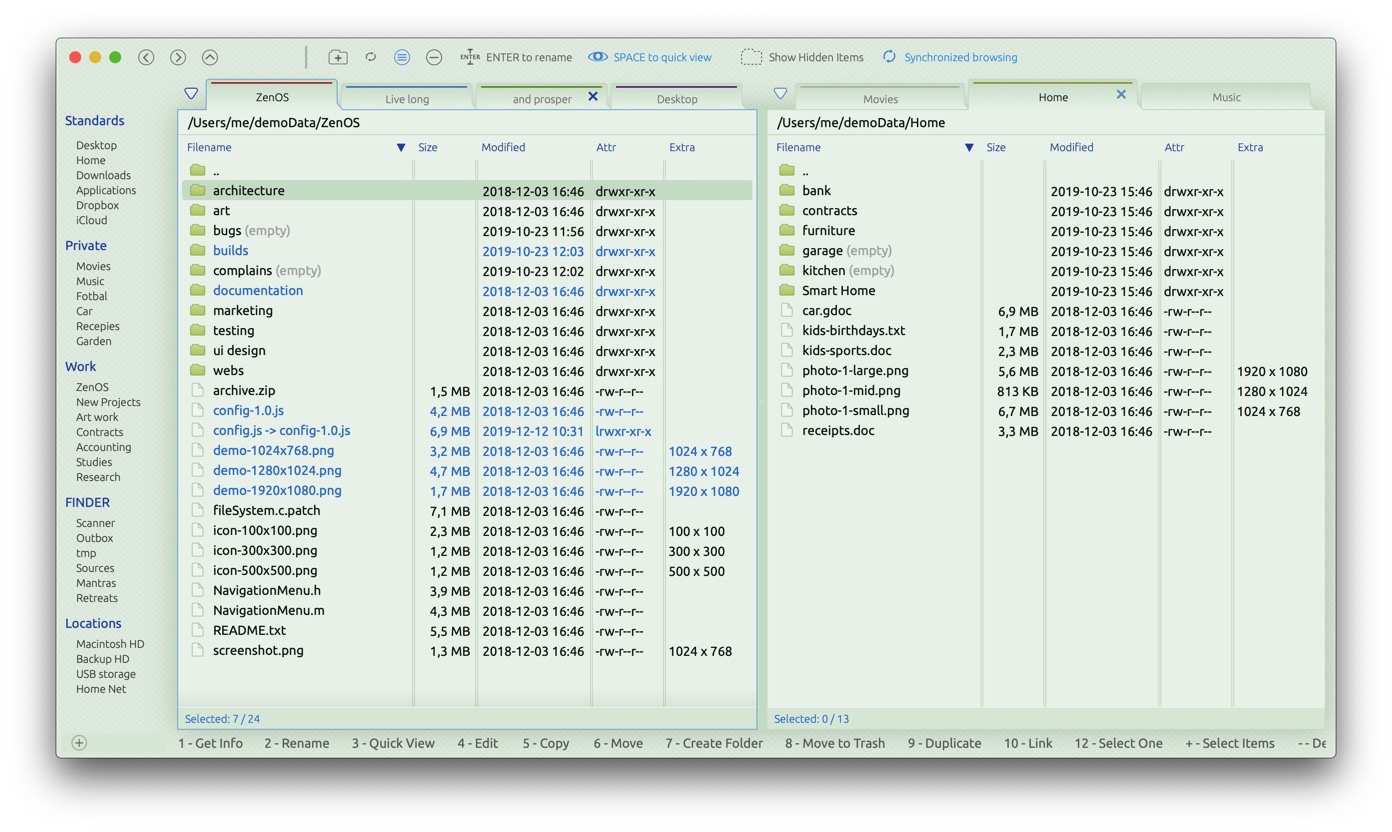Click the new folder toolbar icon
This screenshot has width=1392, height=832.
338,58
